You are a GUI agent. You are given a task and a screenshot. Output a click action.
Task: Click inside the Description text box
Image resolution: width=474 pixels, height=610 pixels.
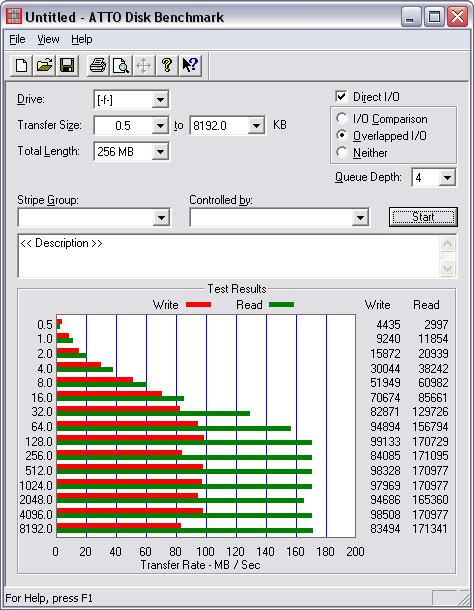[230, 256]
